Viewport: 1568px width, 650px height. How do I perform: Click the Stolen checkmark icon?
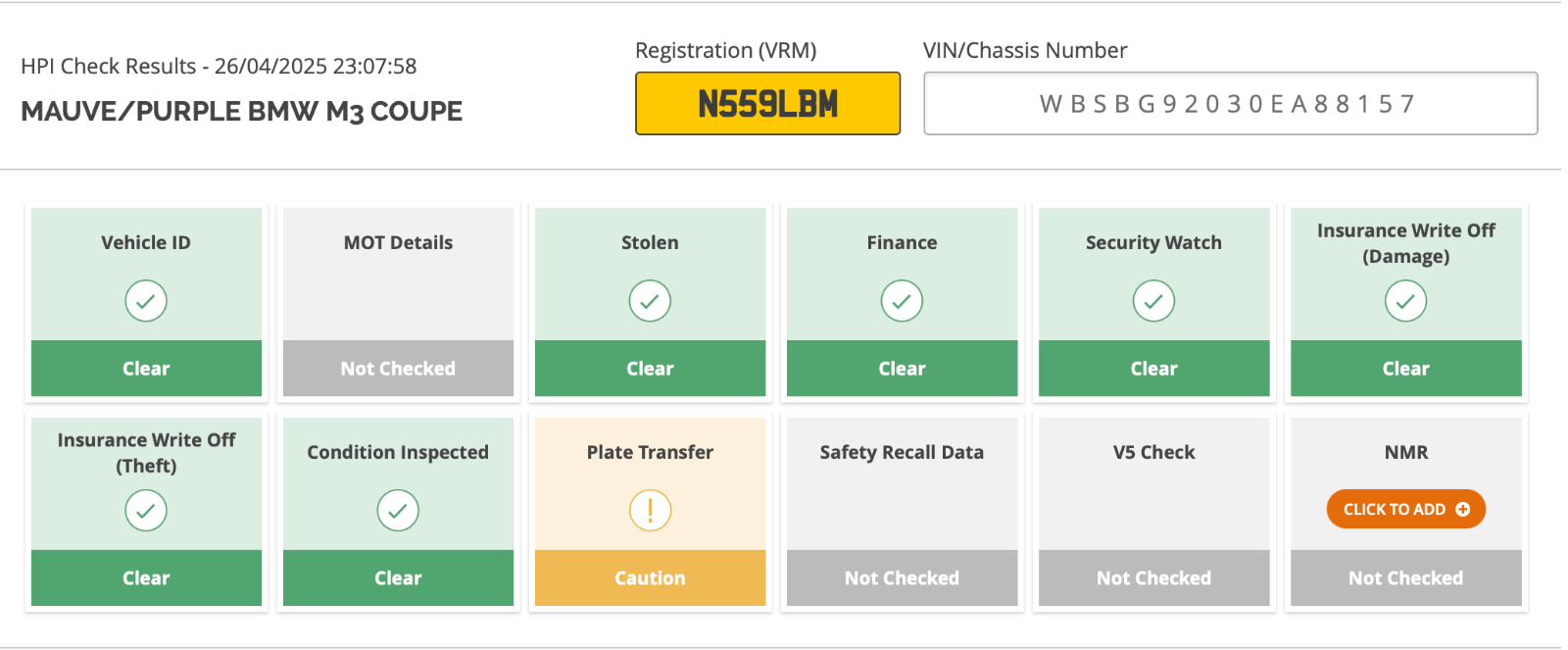[x=650, y=301]
